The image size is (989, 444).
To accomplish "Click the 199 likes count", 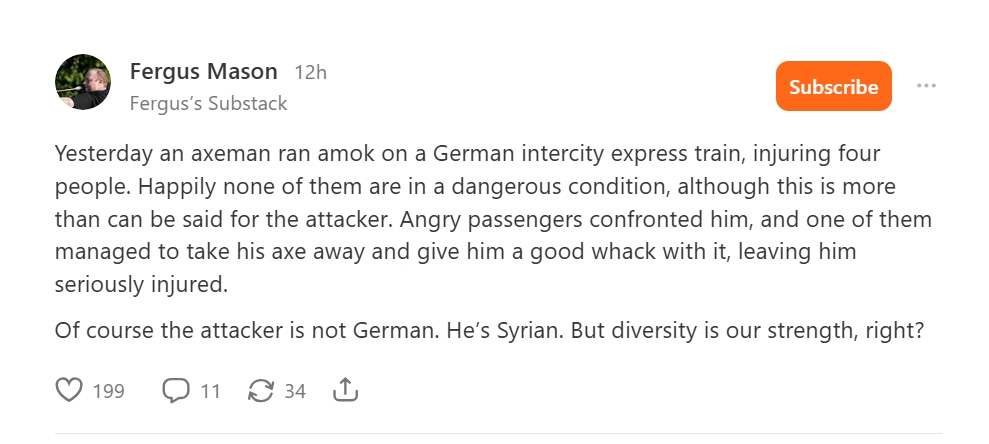I will (108, 391).
